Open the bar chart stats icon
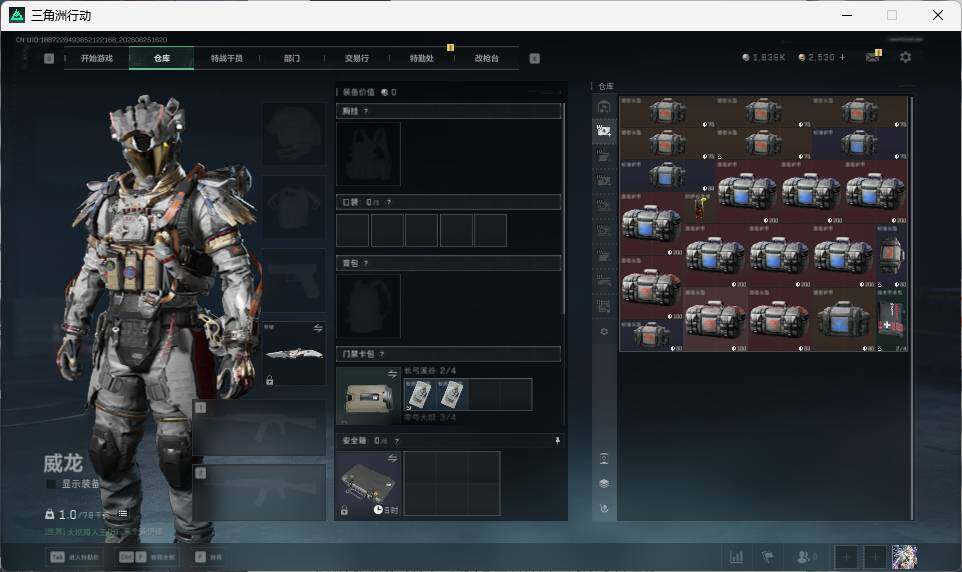This screenshot has height=572, width=962. [736, 557]
